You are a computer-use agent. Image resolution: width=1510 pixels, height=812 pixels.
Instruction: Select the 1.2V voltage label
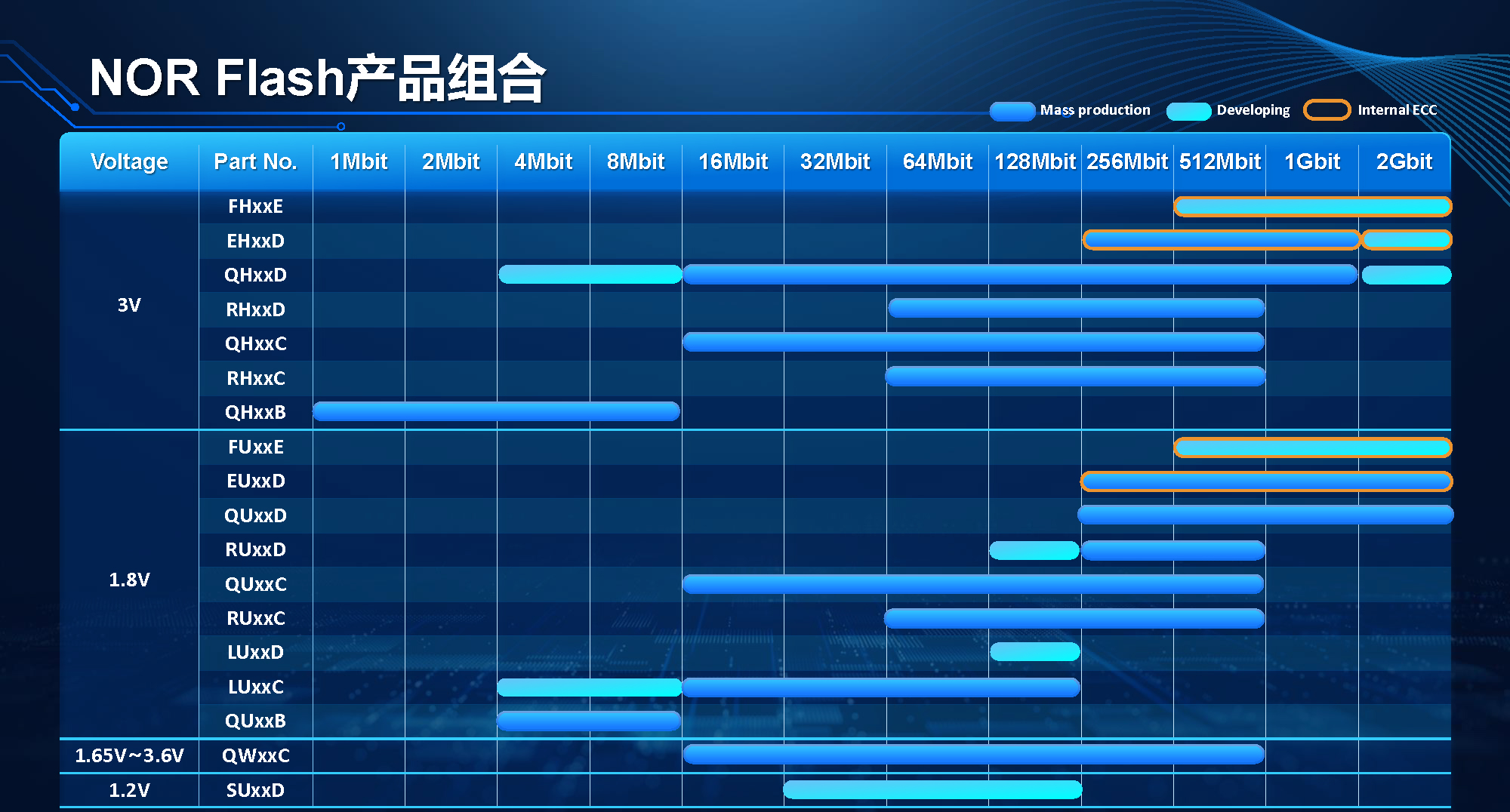coord(129,790)
